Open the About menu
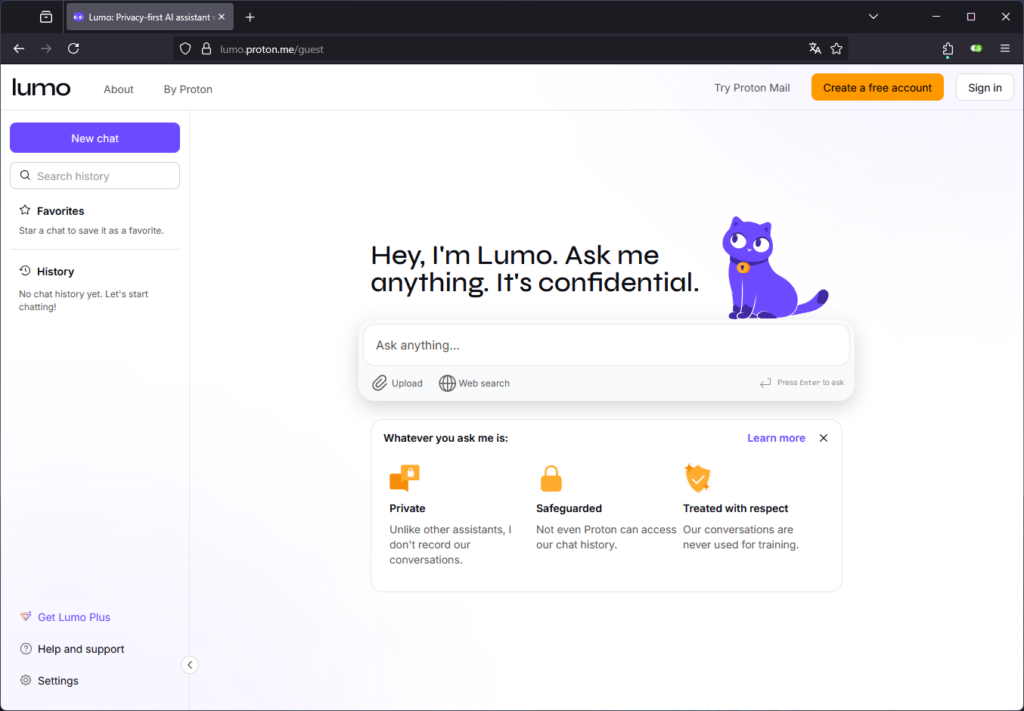 [x=118, y=89]
